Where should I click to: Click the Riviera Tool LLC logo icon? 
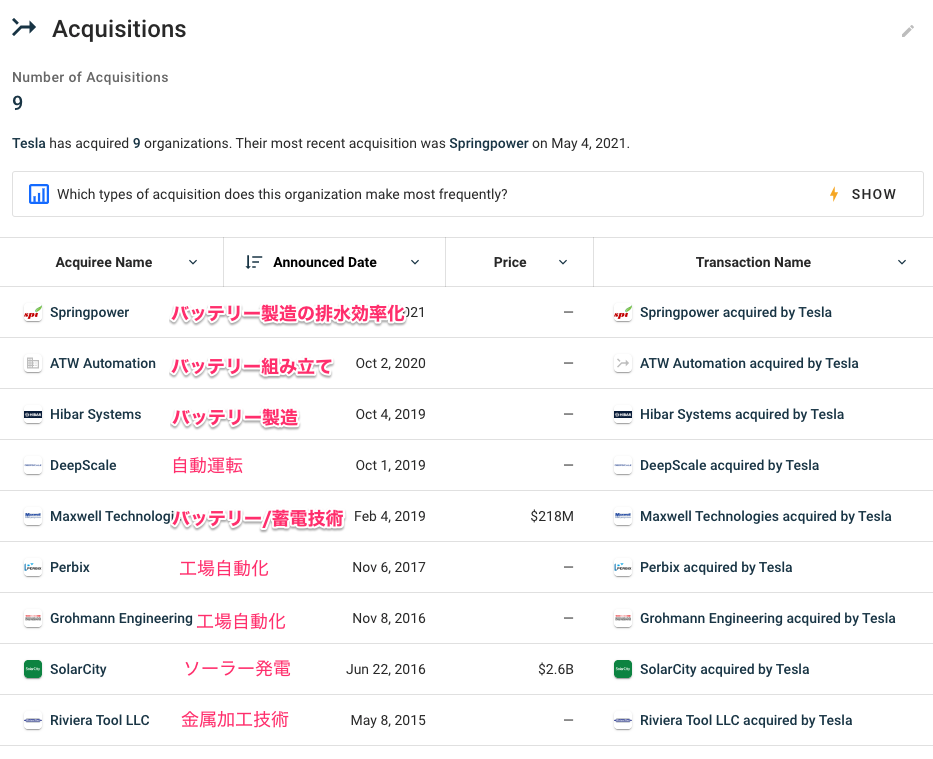[x=32, y=721]
